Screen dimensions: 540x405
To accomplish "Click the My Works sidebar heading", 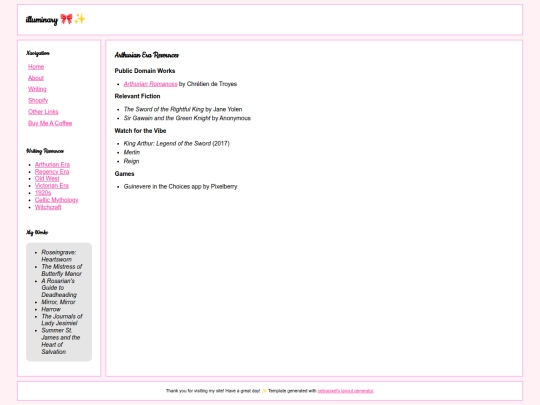I will click(x=37, y=232).
